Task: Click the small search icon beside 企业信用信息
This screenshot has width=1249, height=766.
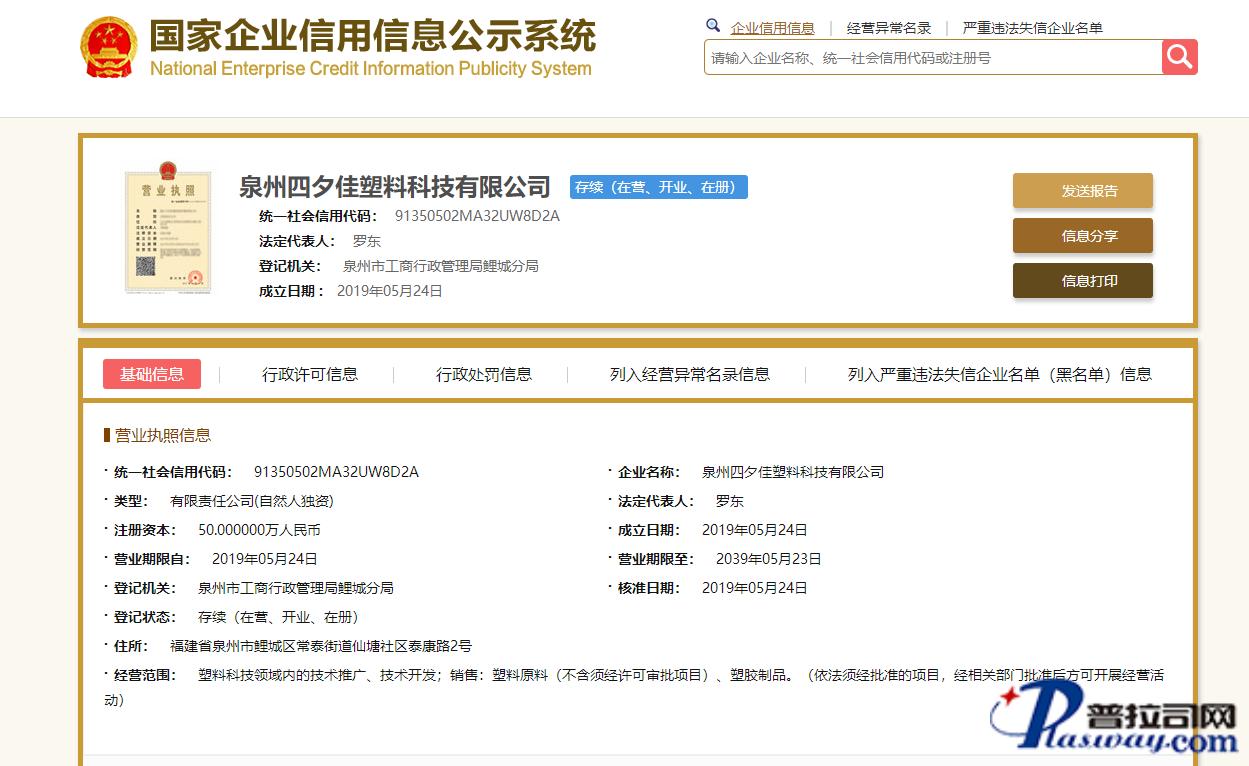Action: (713, 26)
